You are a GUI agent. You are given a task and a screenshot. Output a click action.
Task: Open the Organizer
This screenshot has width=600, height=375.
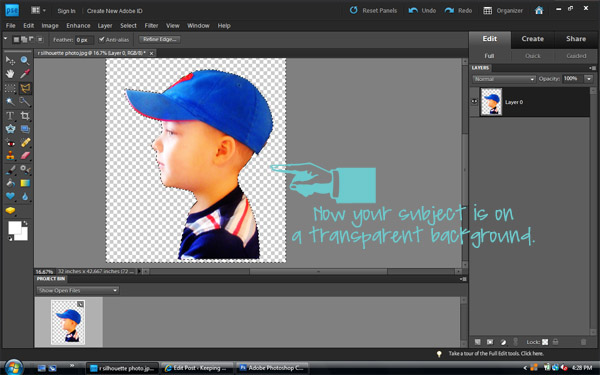pyautogui.click(x=502, y=10)
